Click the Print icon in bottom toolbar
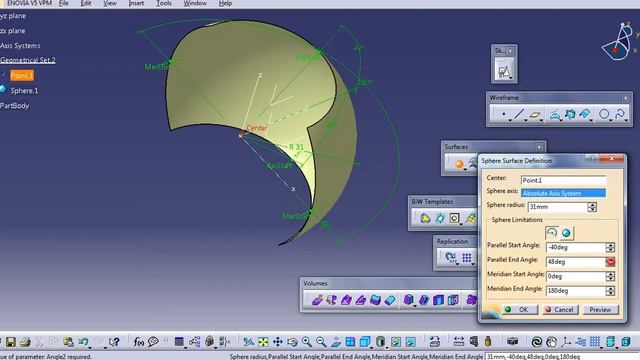The height and width of the screenshot is (360, 640). point(25,342)
